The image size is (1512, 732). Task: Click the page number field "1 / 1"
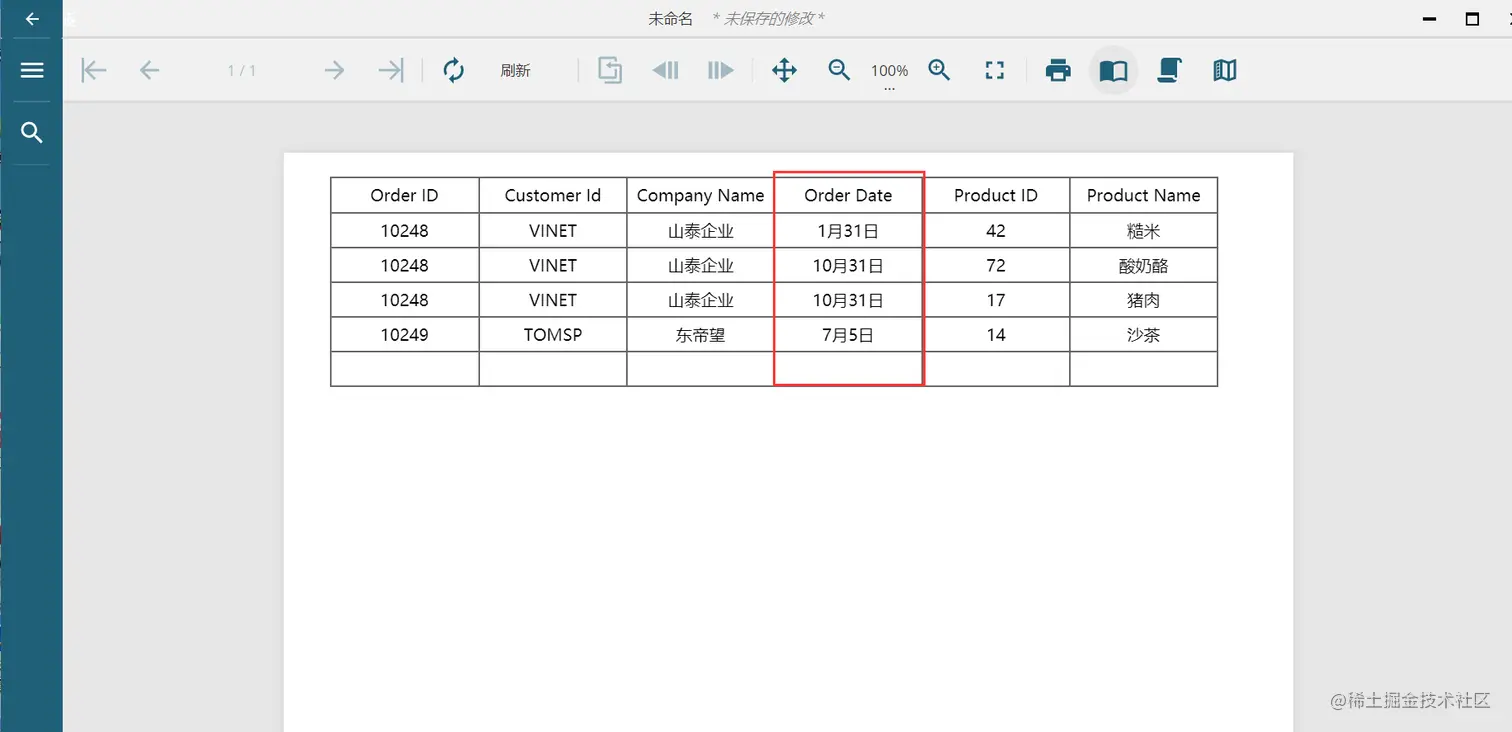(242, 70)
